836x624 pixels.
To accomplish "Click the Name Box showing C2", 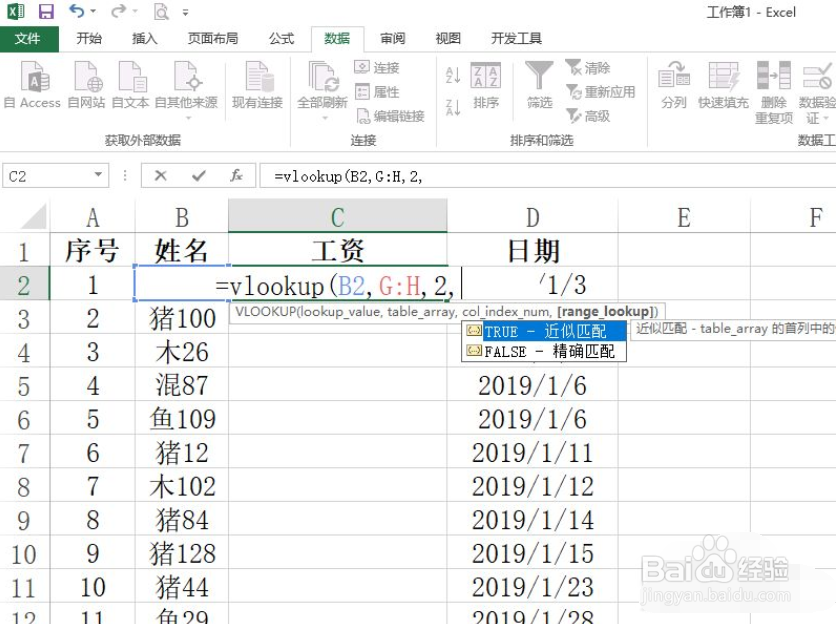I will click(48, 176).
